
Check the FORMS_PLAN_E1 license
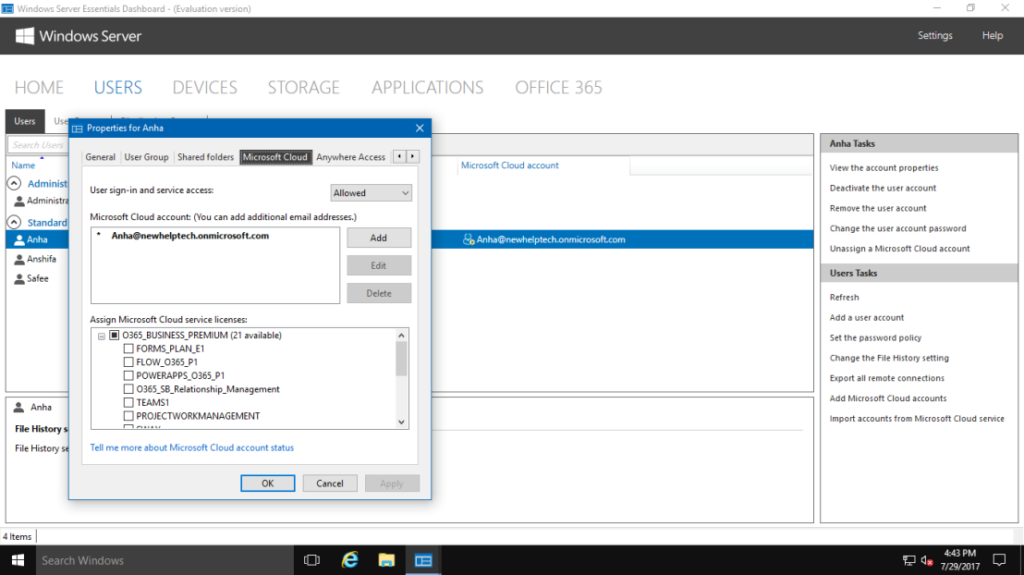click(x=128, y=349)
